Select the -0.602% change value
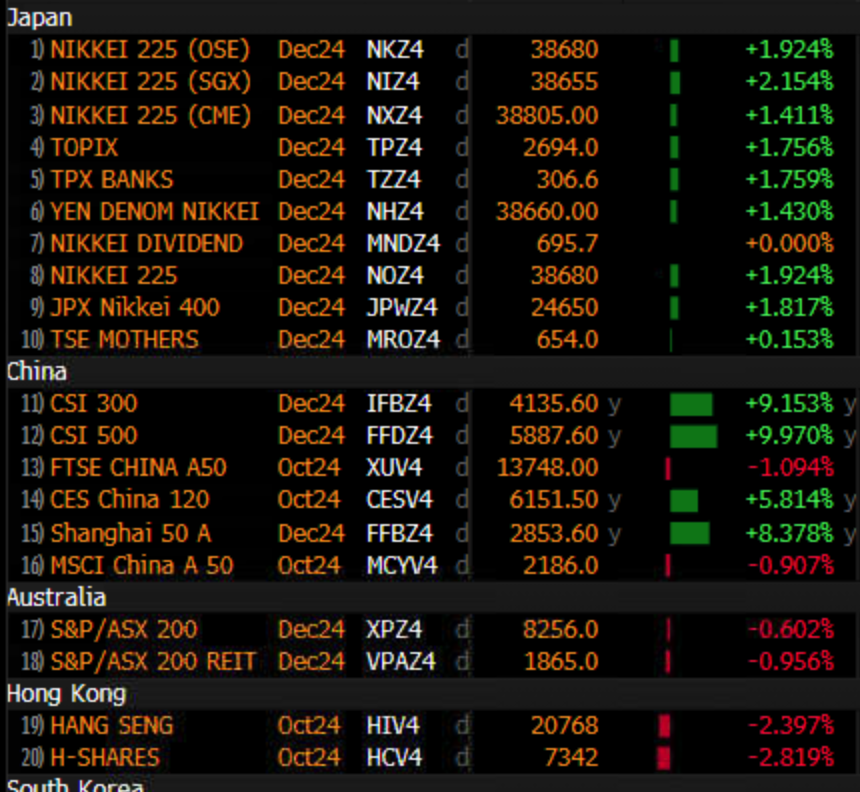Screen dimensions: 860x792 point(791,629)
